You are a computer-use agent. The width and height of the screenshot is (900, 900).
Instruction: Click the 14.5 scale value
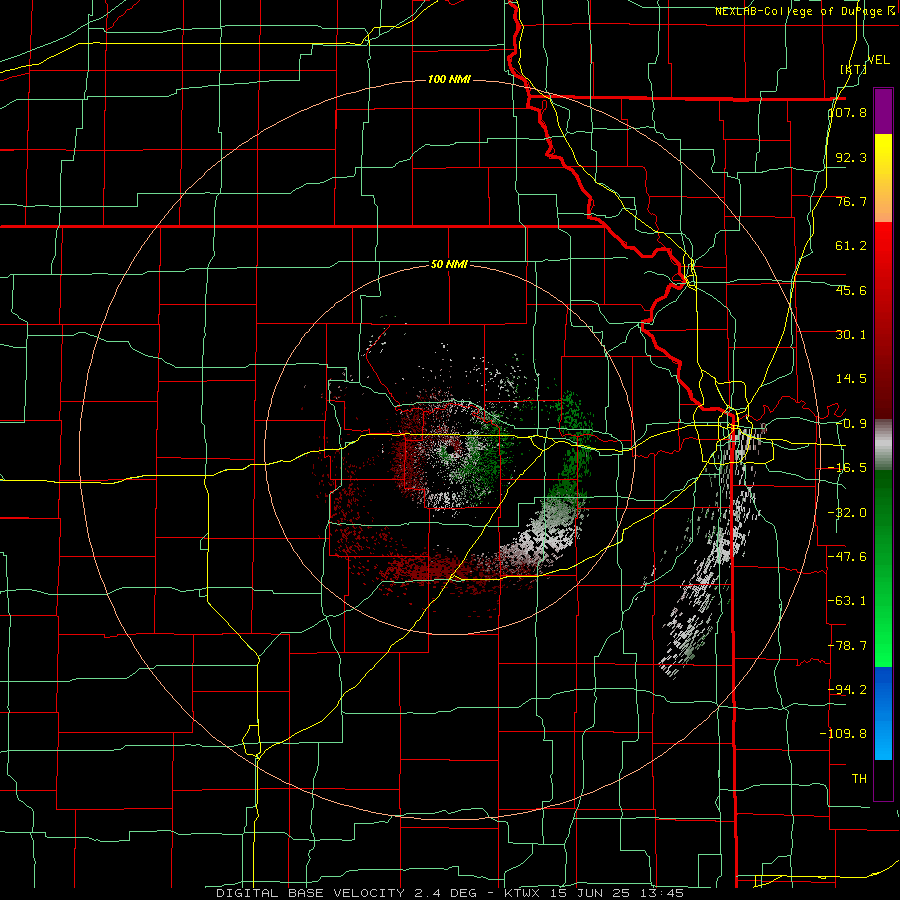click(851, 379)
